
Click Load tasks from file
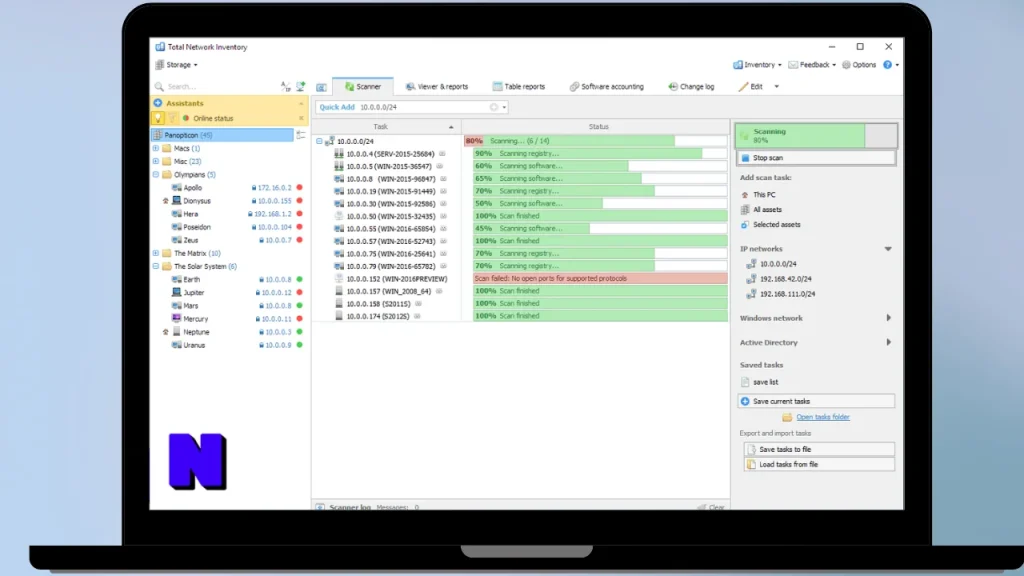coord(819,464)
